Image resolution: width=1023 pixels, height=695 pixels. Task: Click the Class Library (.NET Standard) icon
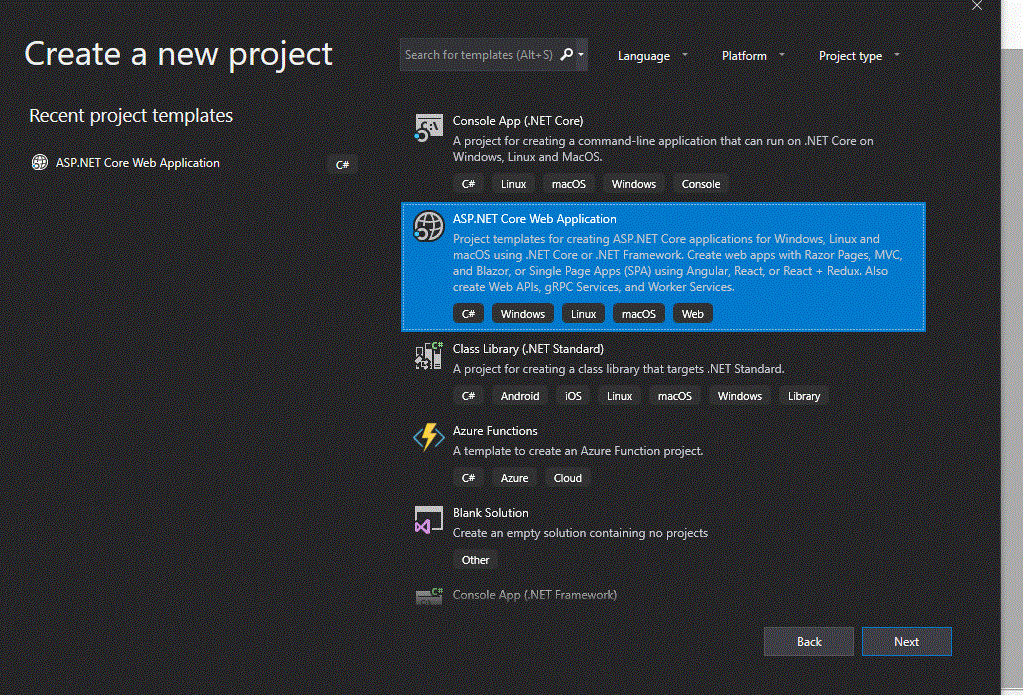[x=428, y=356]
